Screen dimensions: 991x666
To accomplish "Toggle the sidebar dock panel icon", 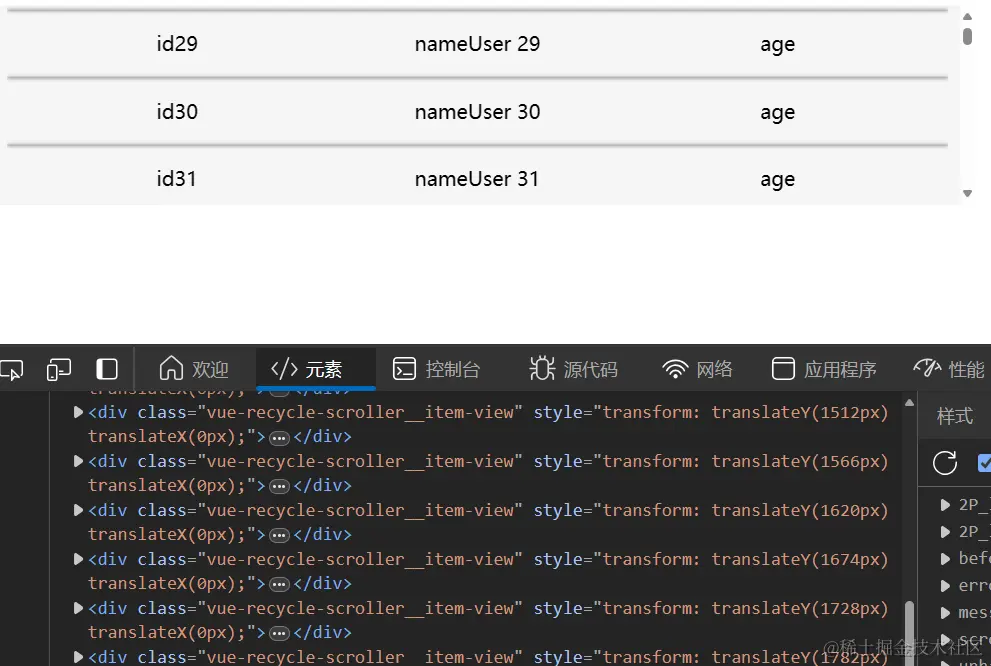I will pyautogui.click(x=107, y=369).
